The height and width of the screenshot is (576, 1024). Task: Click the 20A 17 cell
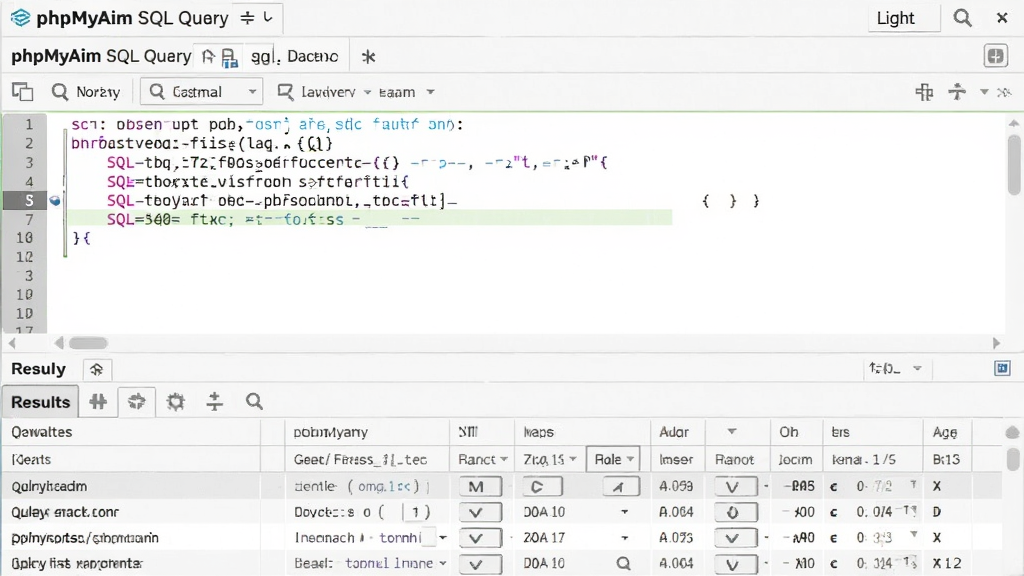(x=544, y=538)
